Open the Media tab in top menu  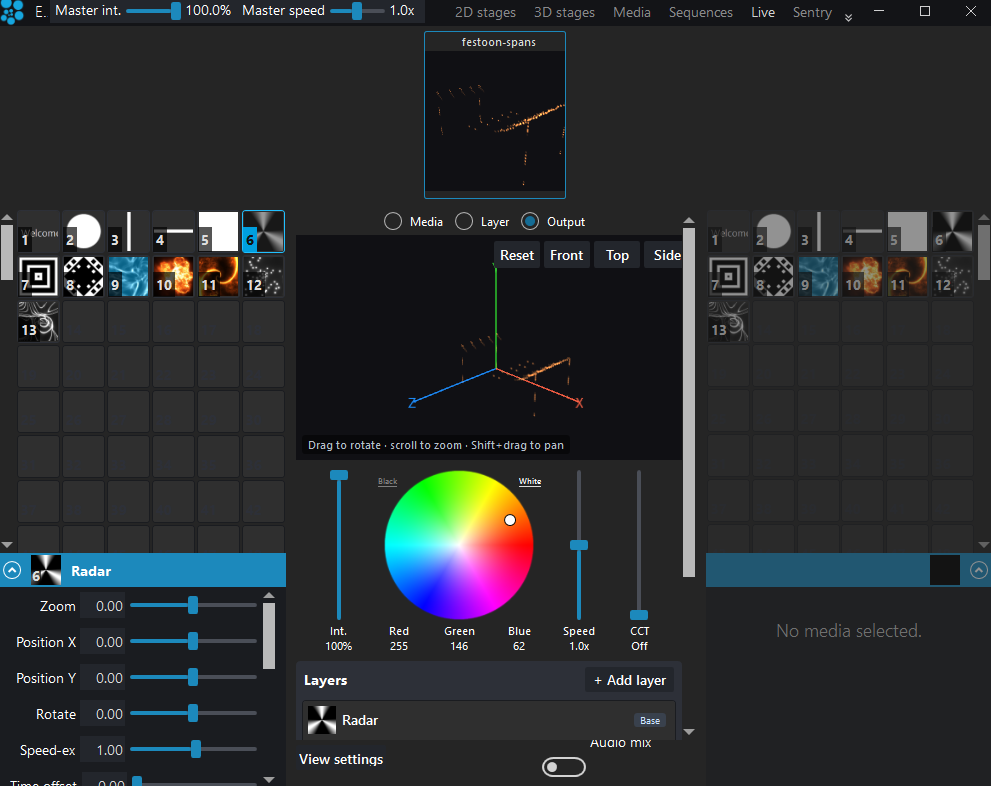point(631,12)
